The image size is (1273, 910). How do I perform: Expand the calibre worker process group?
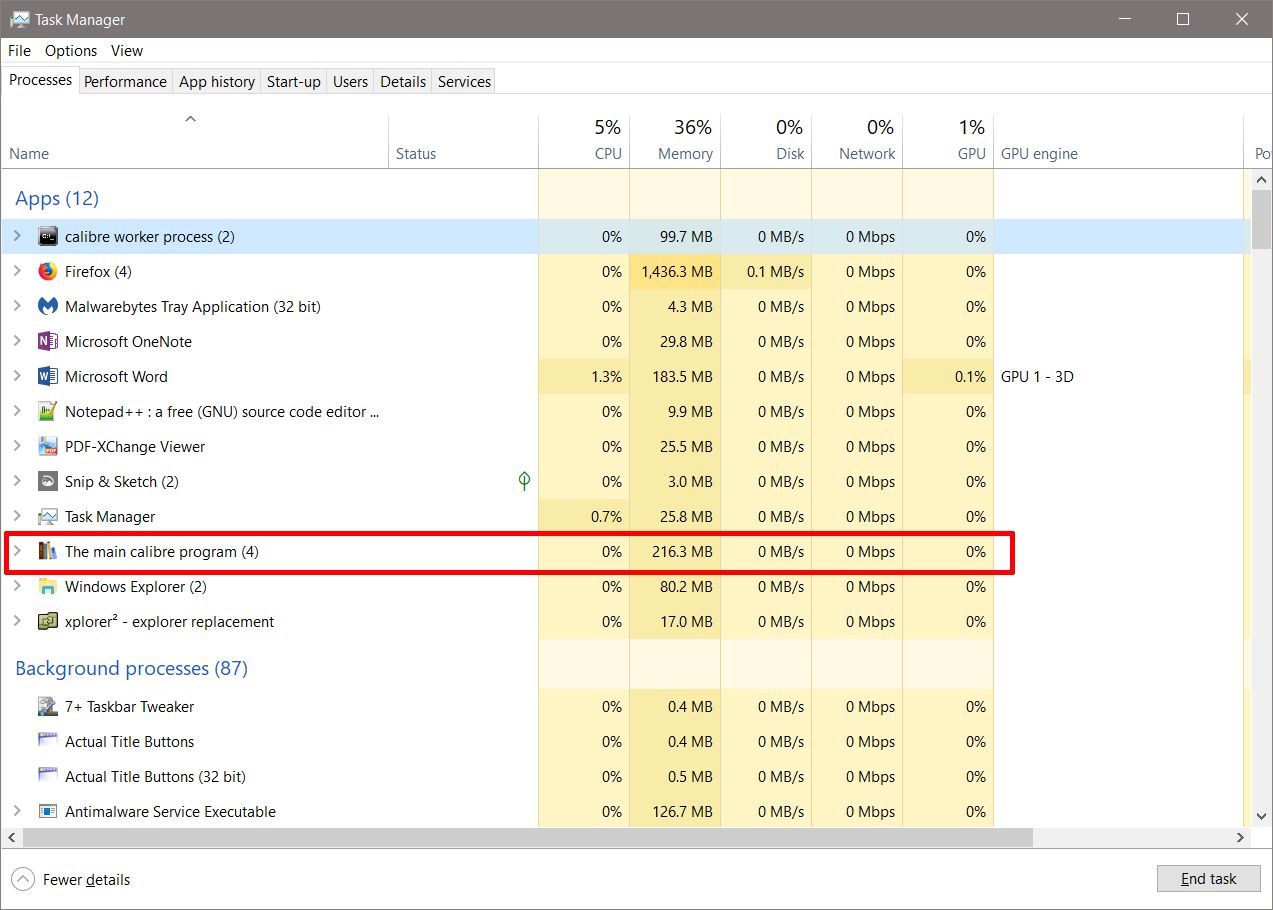pyautogui.click(x=17, y=237)
